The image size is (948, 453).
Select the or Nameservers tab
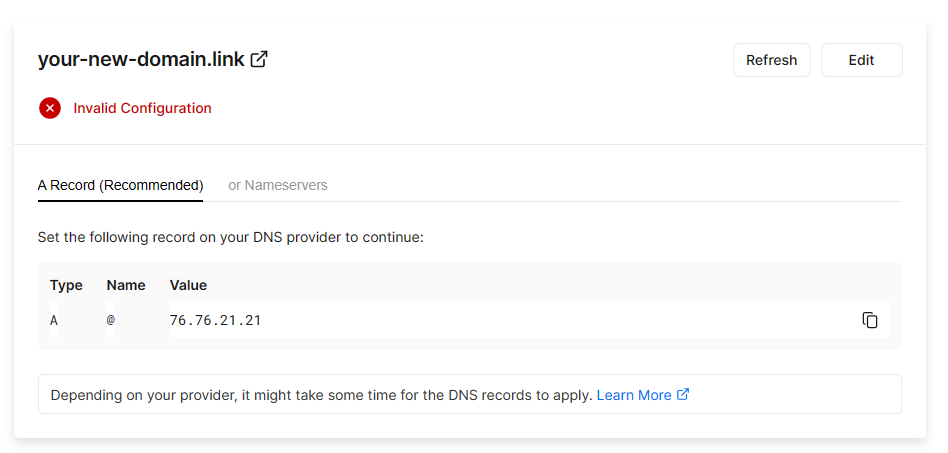click(278, 185)
